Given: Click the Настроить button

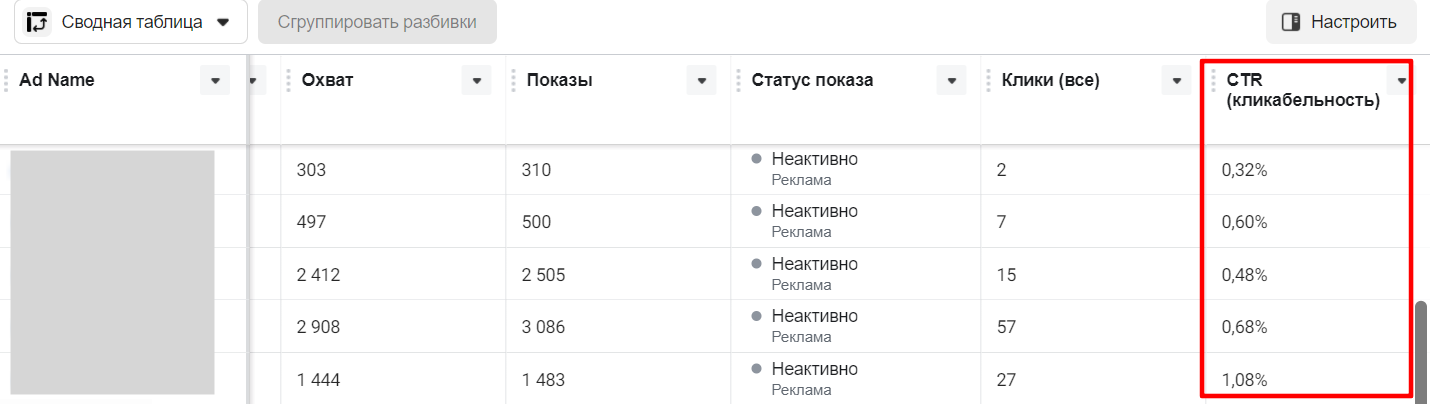Looking at the screenshot, I should (x=1340, y=22).
